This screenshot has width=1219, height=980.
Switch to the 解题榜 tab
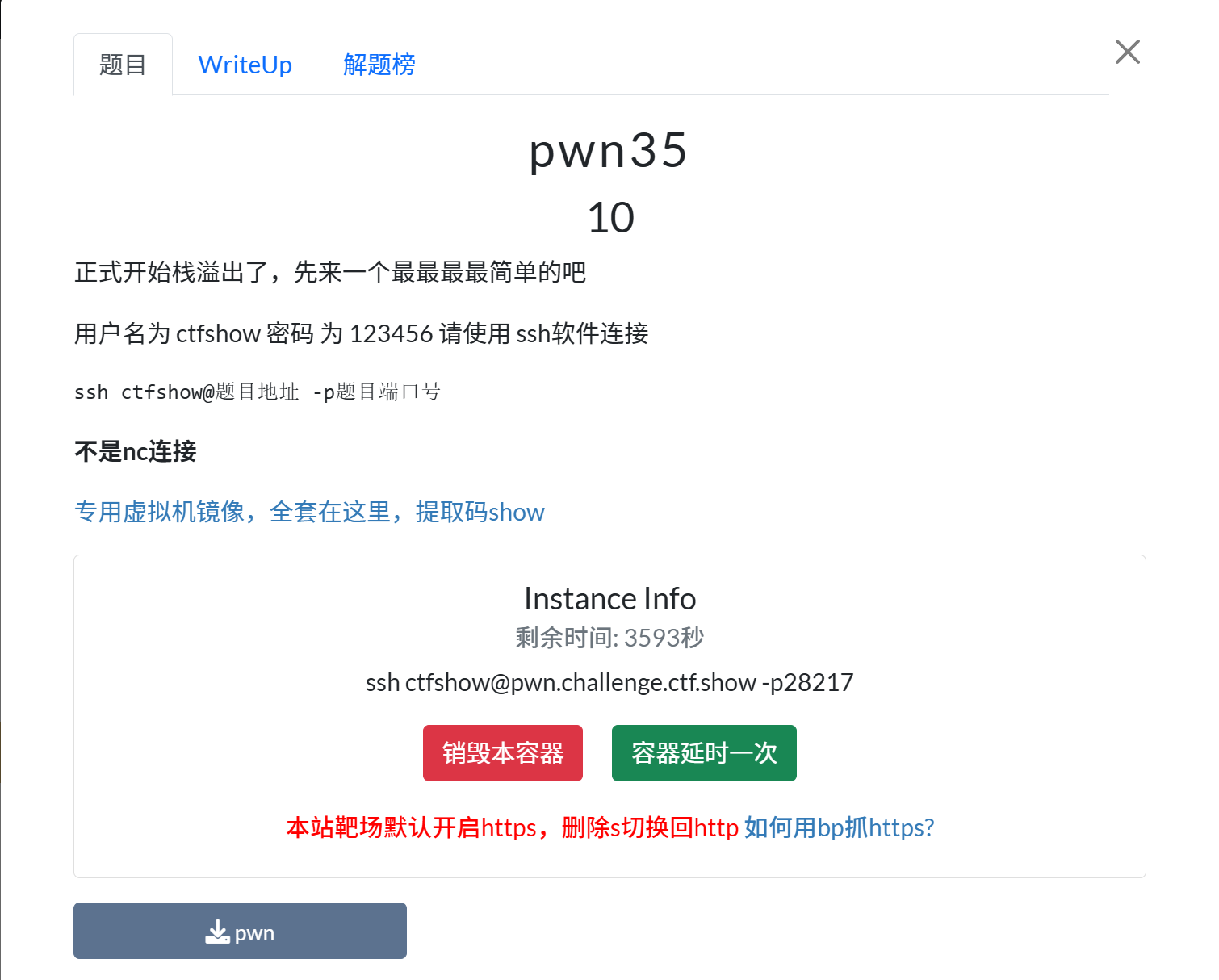point(379,65)
